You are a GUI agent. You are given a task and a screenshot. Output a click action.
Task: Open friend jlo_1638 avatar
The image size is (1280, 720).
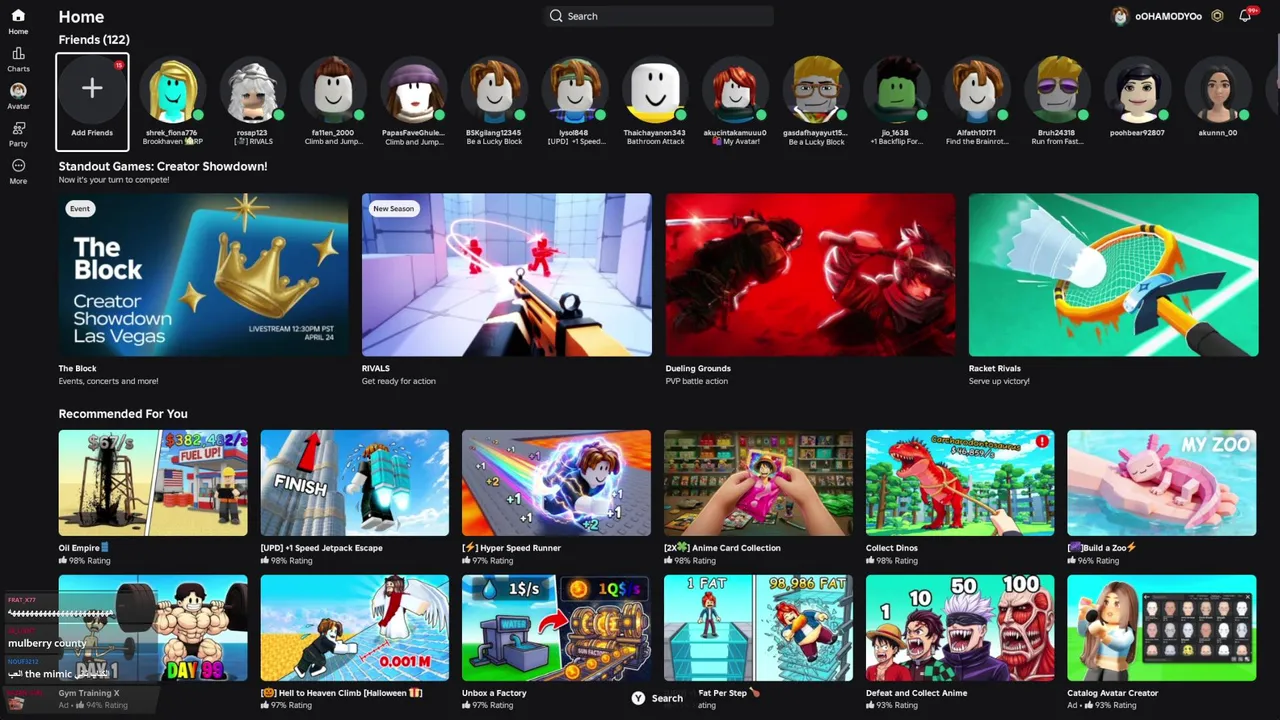point(896,89)
